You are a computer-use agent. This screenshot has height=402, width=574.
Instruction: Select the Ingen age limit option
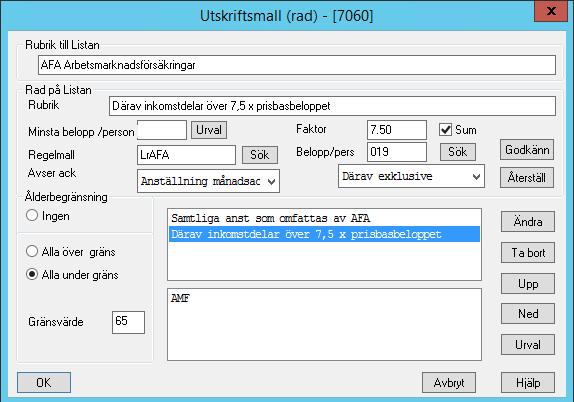tap(32, 215)
